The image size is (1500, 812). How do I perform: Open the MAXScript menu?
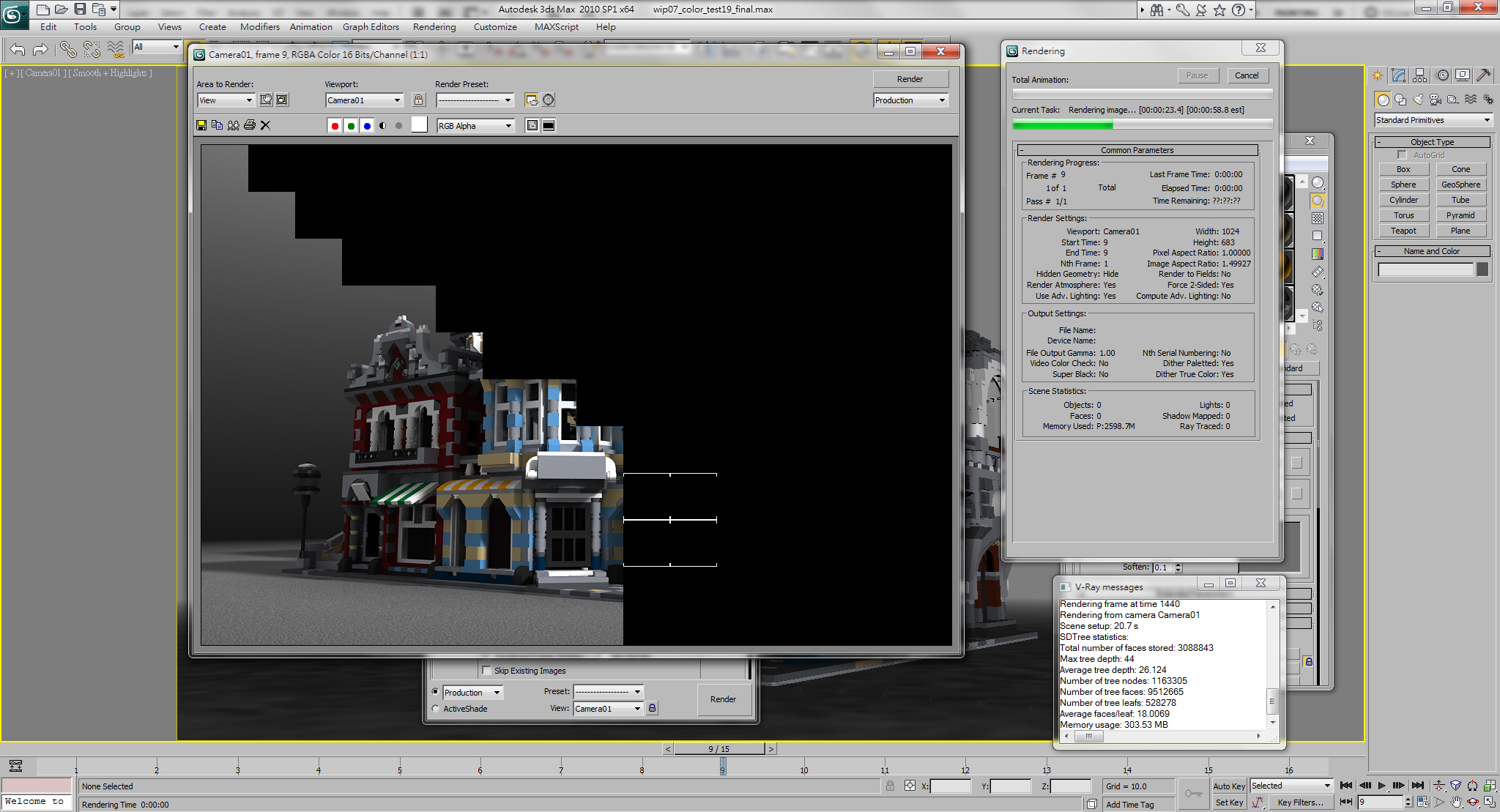tap(556, 26)
